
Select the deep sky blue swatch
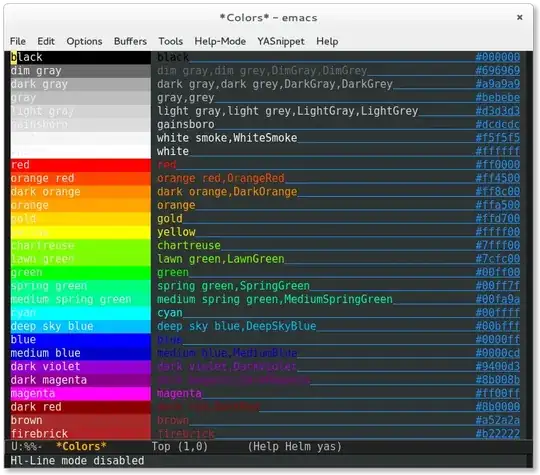(81, 326)
